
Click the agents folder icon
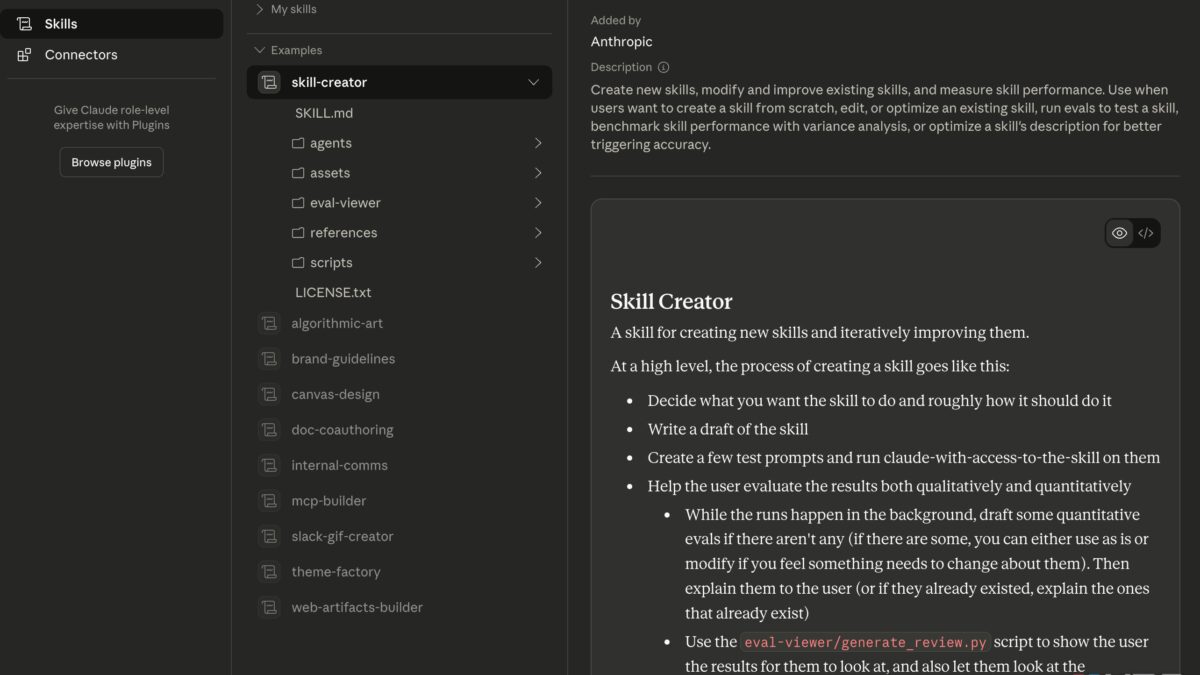298,144
